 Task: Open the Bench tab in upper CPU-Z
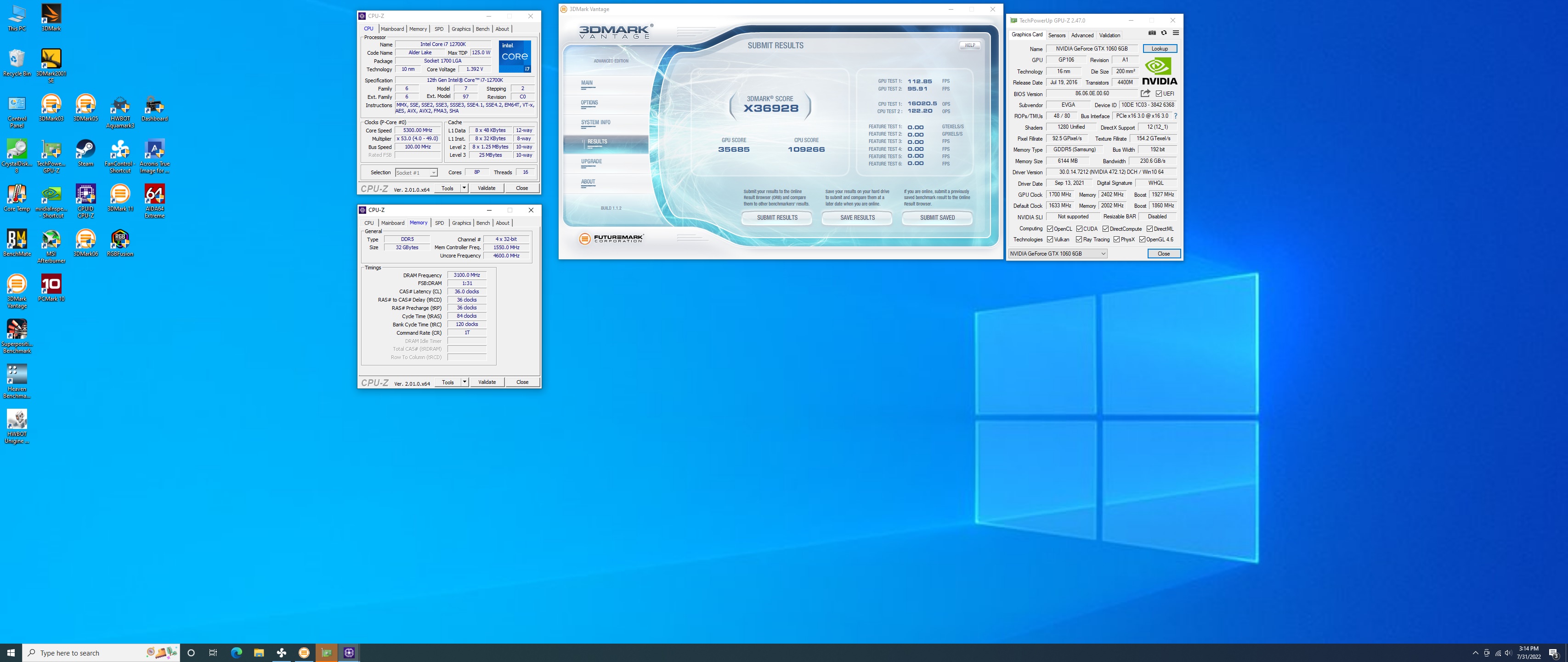coord(482,29)
